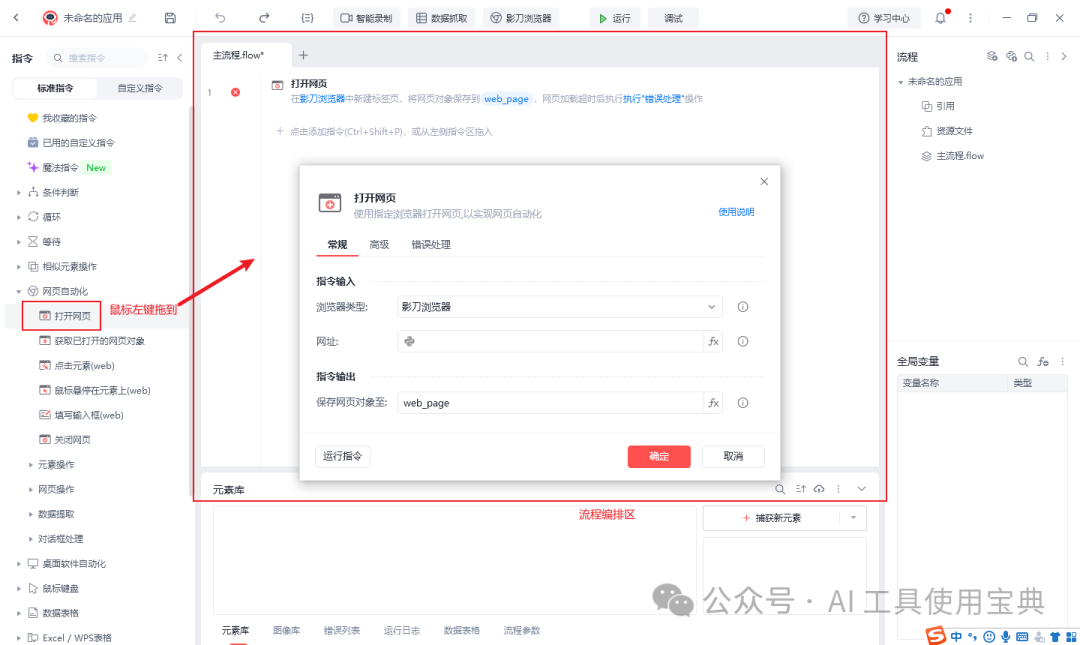This screenshot has height=645, width=1080.
Task: Open the arrow next to 捕获新元素
Action: click(x=853, y=518)
